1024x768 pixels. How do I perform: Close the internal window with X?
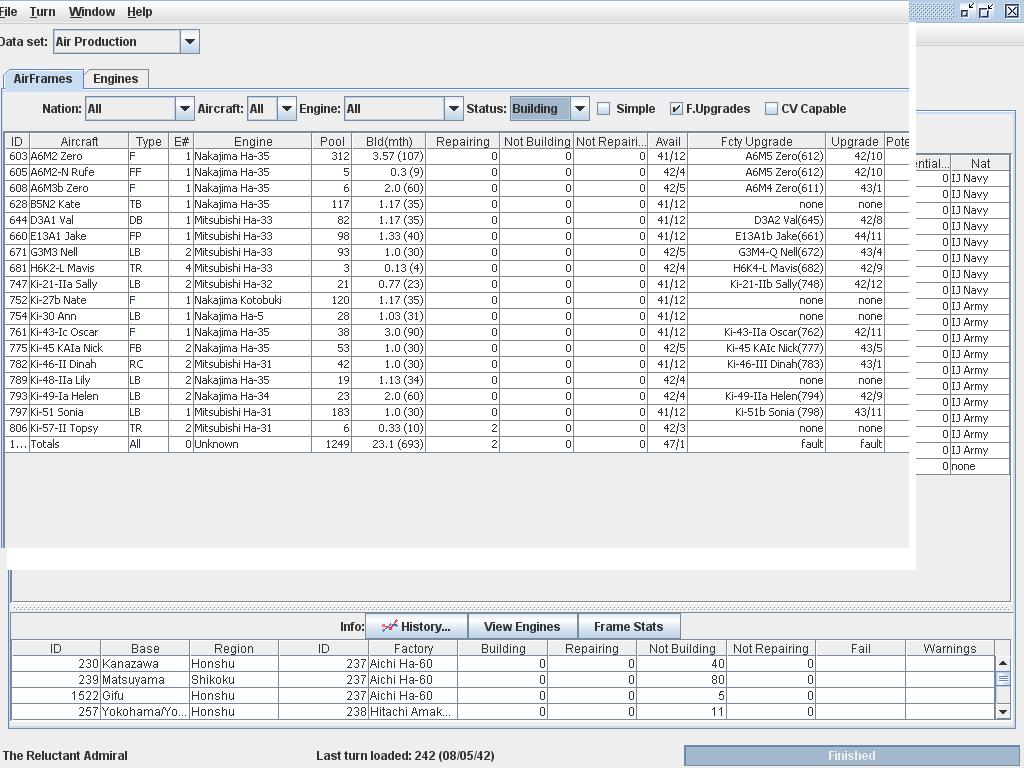[1011, 11]
